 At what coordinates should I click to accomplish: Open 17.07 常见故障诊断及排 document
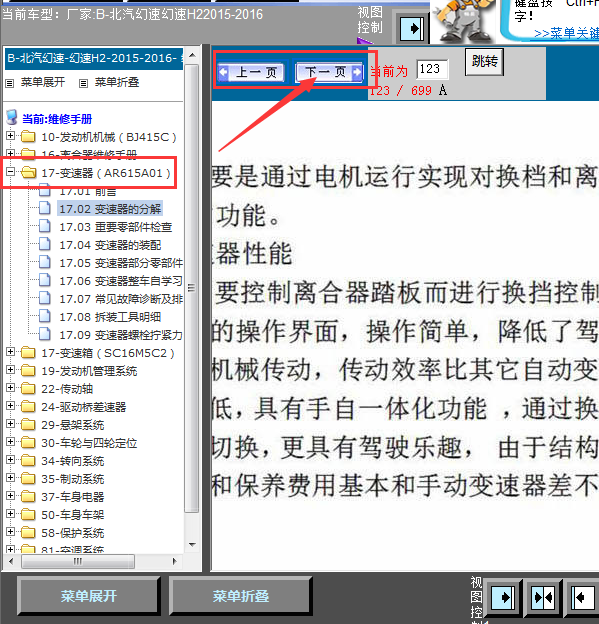click(x=121, y=299)
